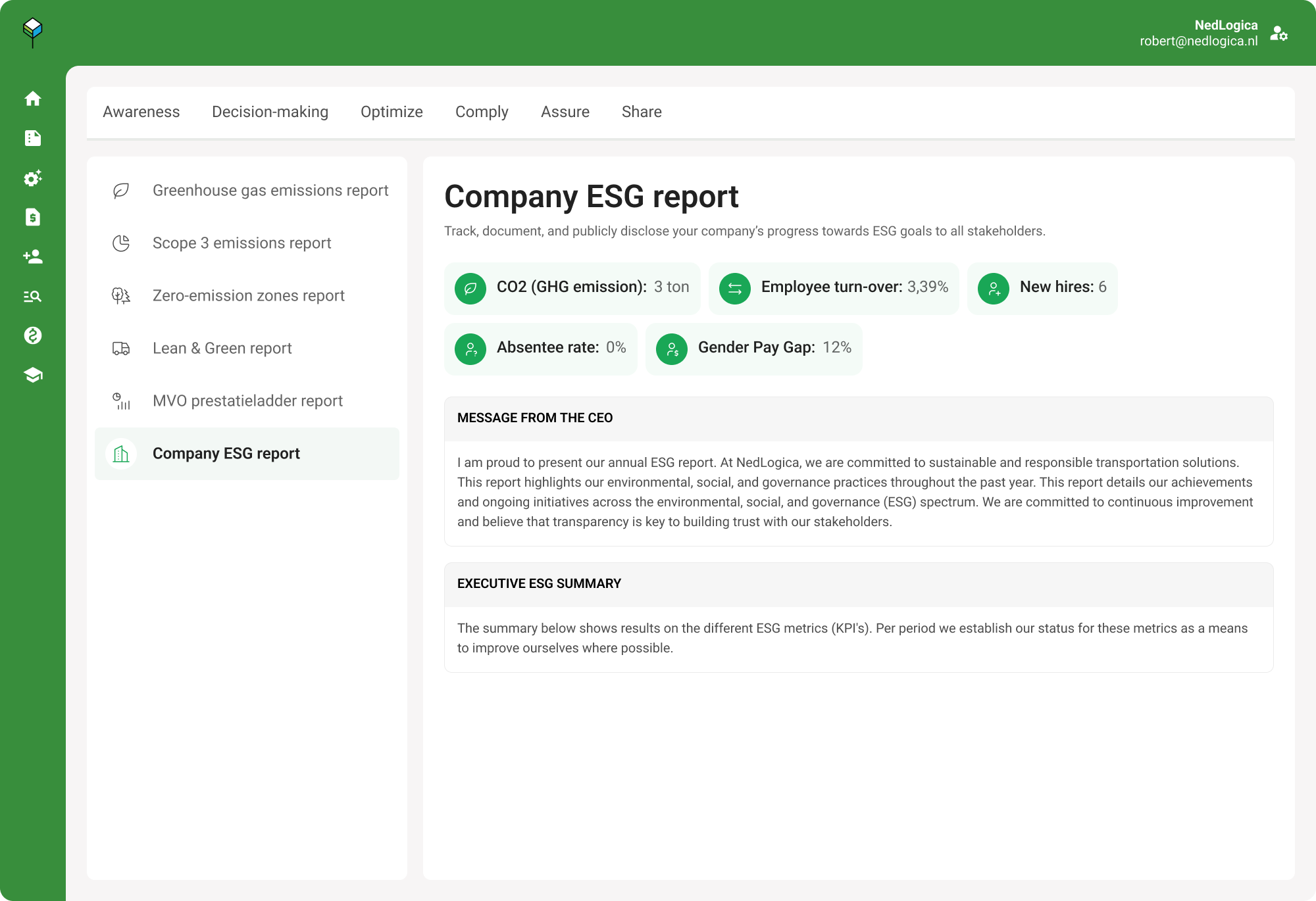1316x901 pixels.
Task: Click the robert@nedlogica.nl email address
Action: point(1199,41)
